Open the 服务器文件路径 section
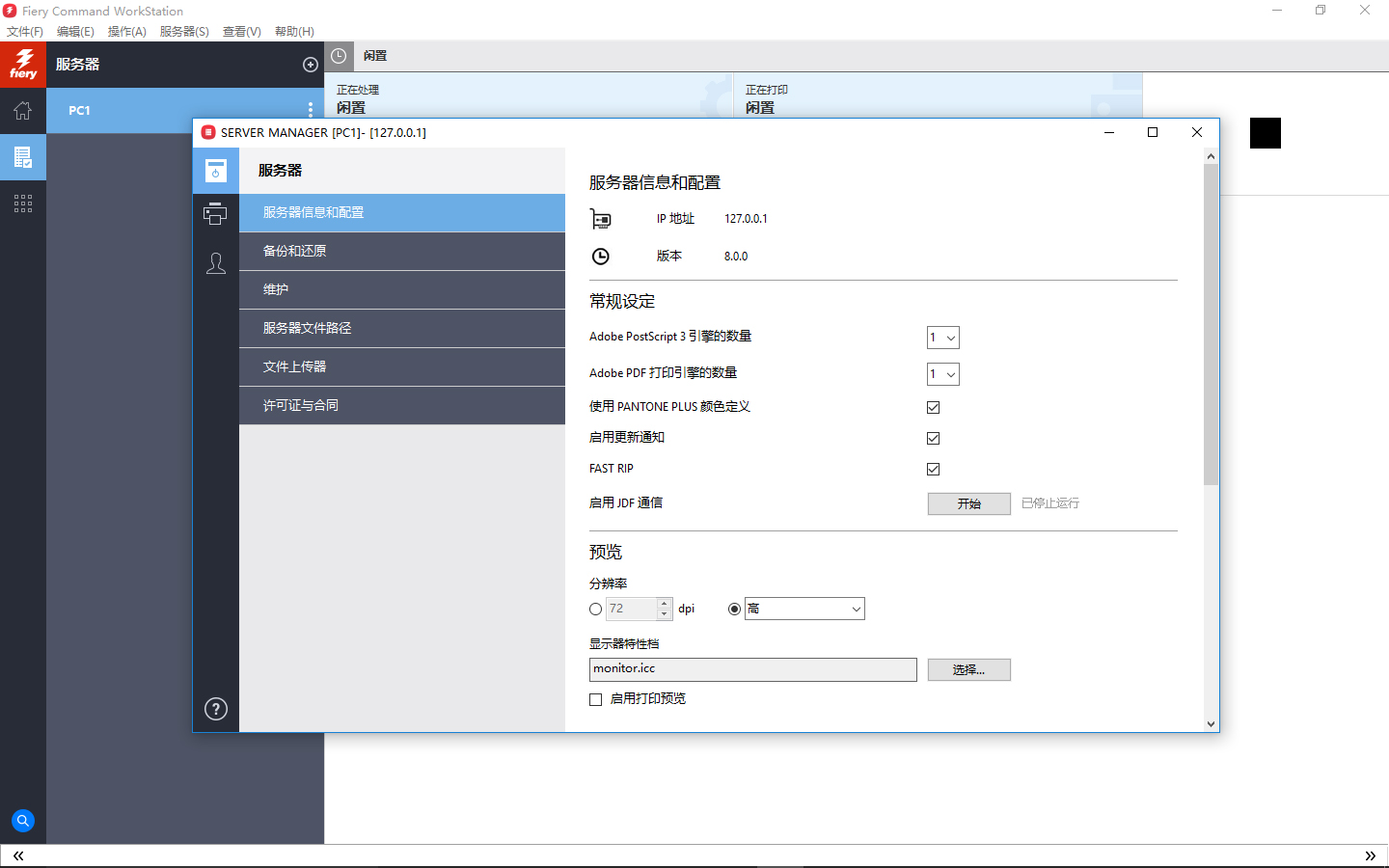This screenshot has height=868, width=1389. (x=402, y=328)
